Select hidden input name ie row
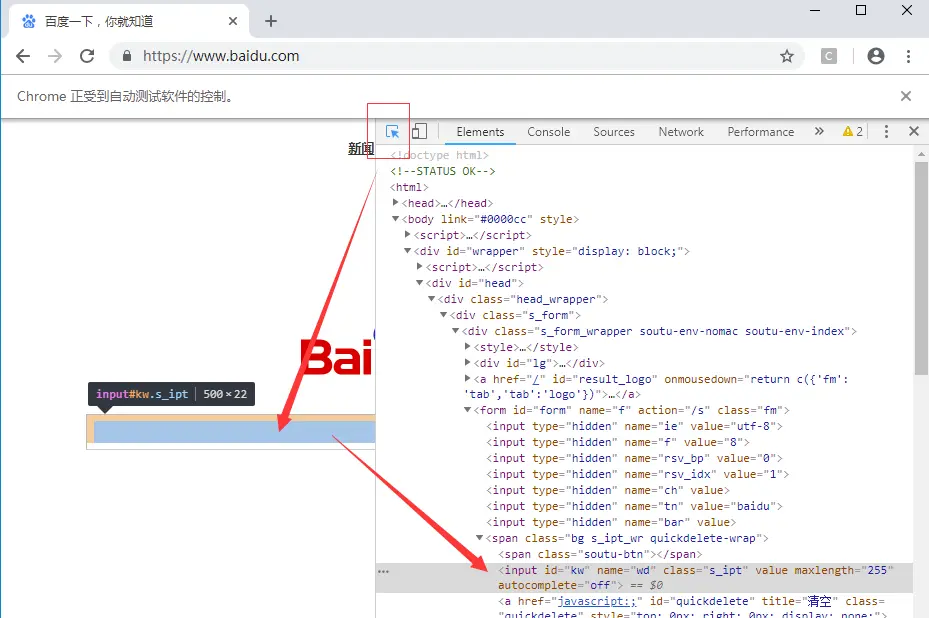Viewport: 929px width, 618px height. tap(635, 427)
